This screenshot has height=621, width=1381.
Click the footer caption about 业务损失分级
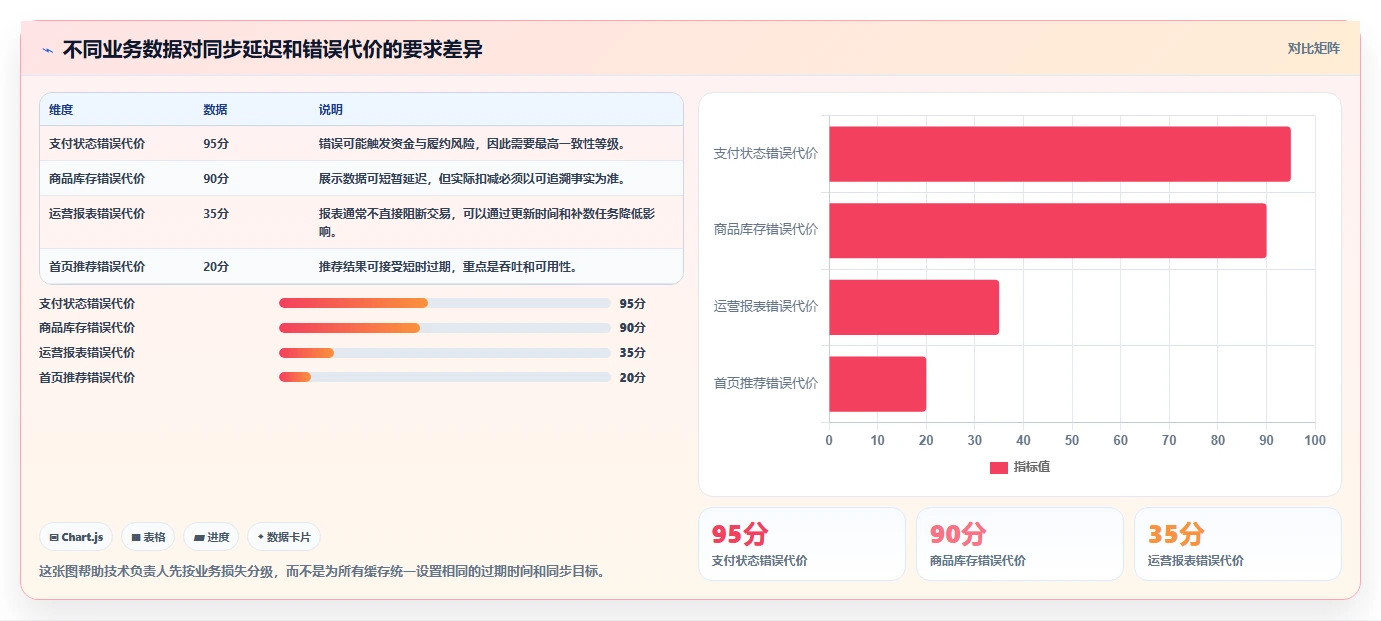tap(322, 572)
